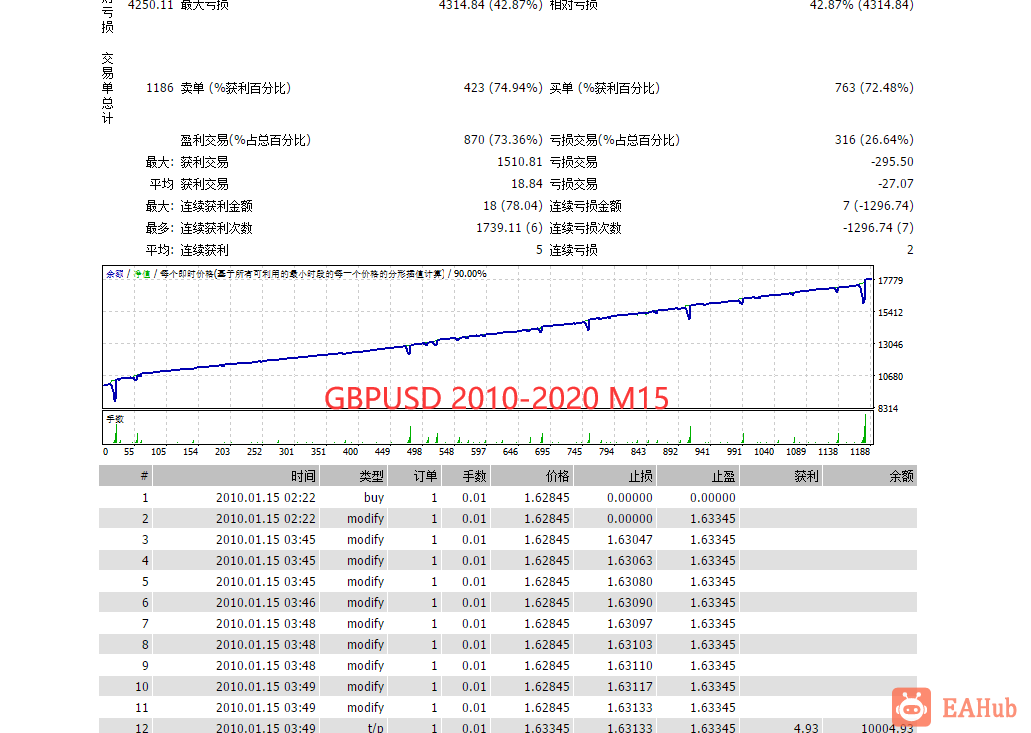Click time 2010.01.15 03:46 in row 6
This screenshot has width=1031, height=733.
click(266, 603)
